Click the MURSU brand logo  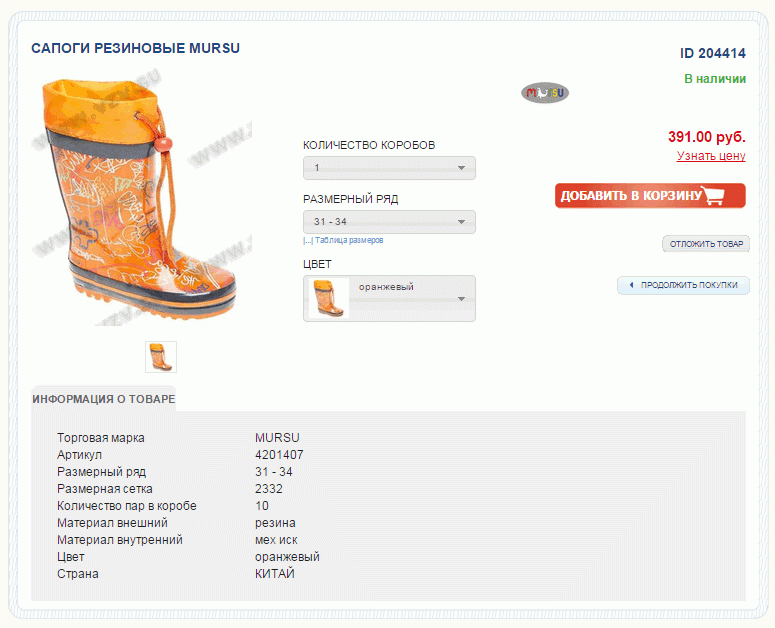coord(545,92)
